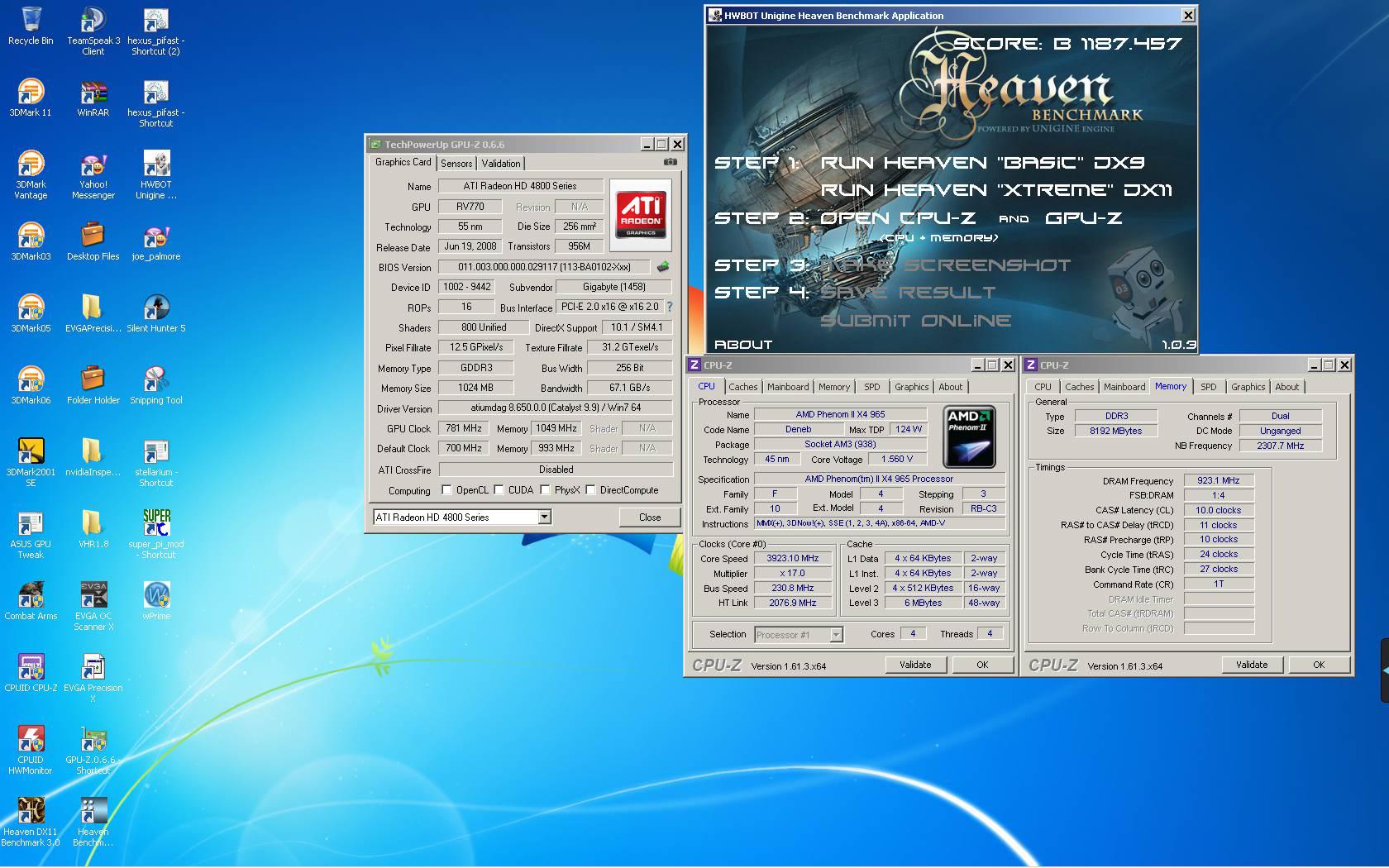This screenshot has width=1389, height=868.
Task: Toggle PhysX checkbox in GPU-Z
Action: [545, 490]
